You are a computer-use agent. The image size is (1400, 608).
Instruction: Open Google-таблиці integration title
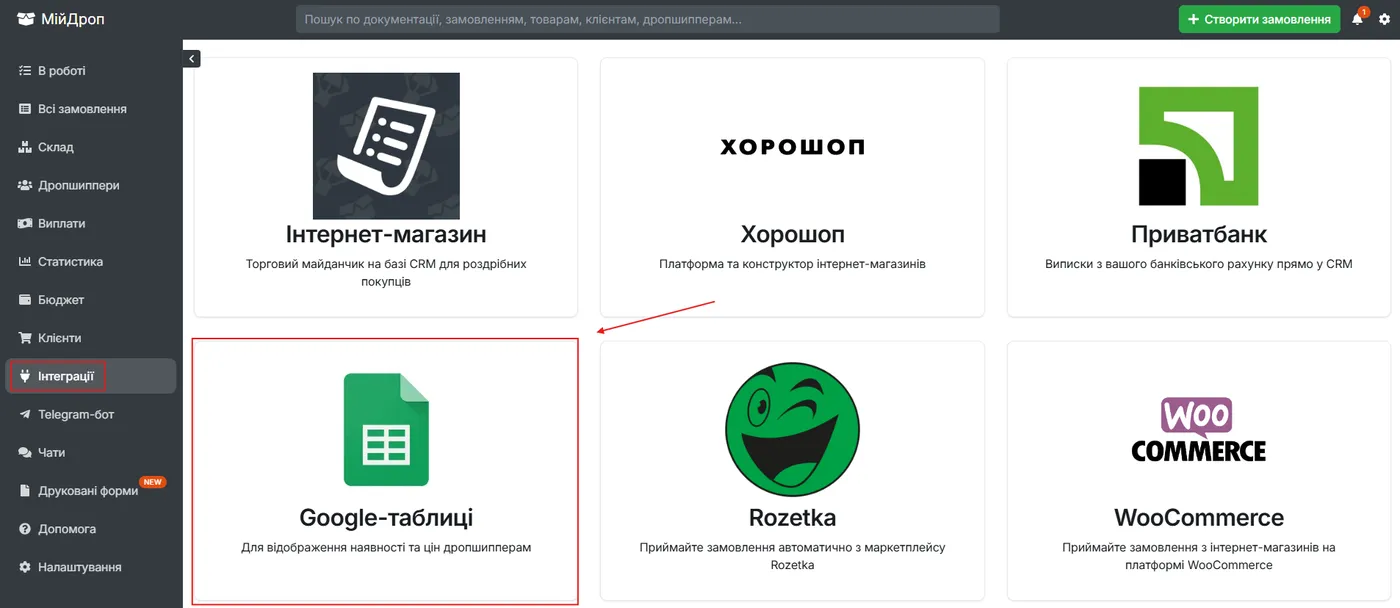[x=386, y=518]
